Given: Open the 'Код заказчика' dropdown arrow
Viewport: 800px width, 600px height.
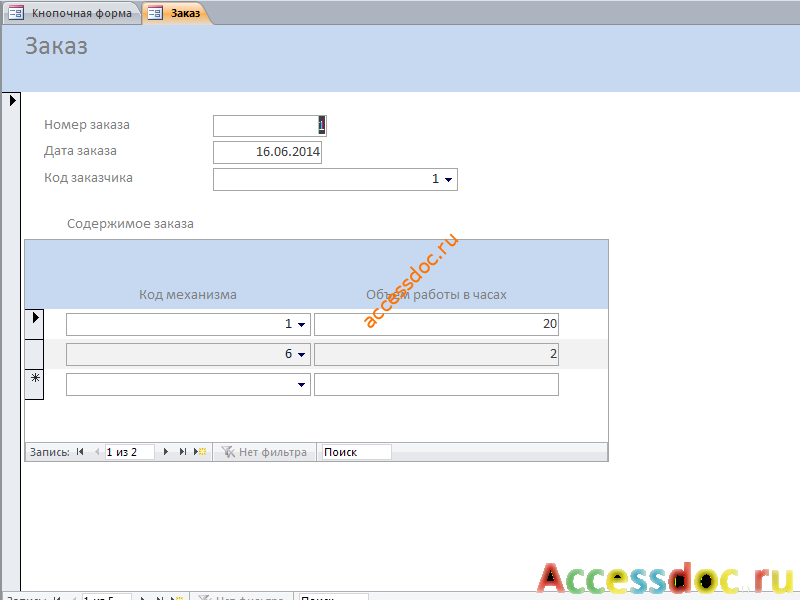Looking at the screenshot, I should (448, 180).
